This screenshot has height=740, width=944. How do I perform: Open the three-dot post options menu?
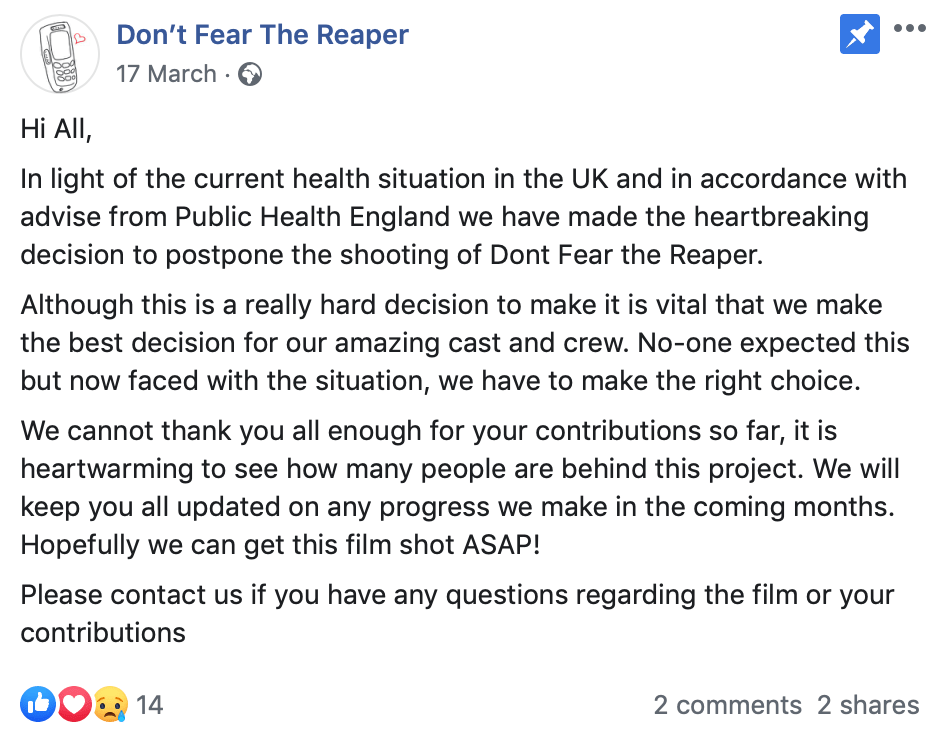point(909,29)
